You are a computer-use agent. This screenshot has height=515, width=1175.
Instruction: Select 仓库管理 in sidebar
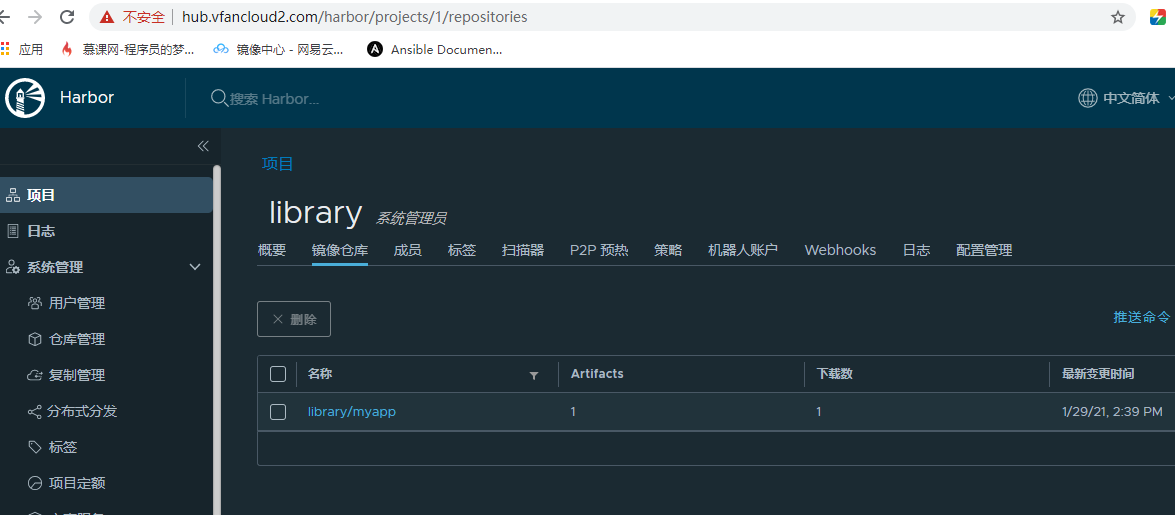(x=76, y=339)
